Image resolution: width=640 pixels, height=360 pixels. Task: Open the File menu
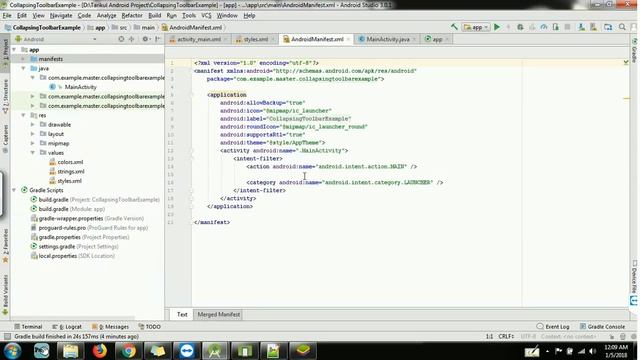pyautogui.click(x=7, y=16)
